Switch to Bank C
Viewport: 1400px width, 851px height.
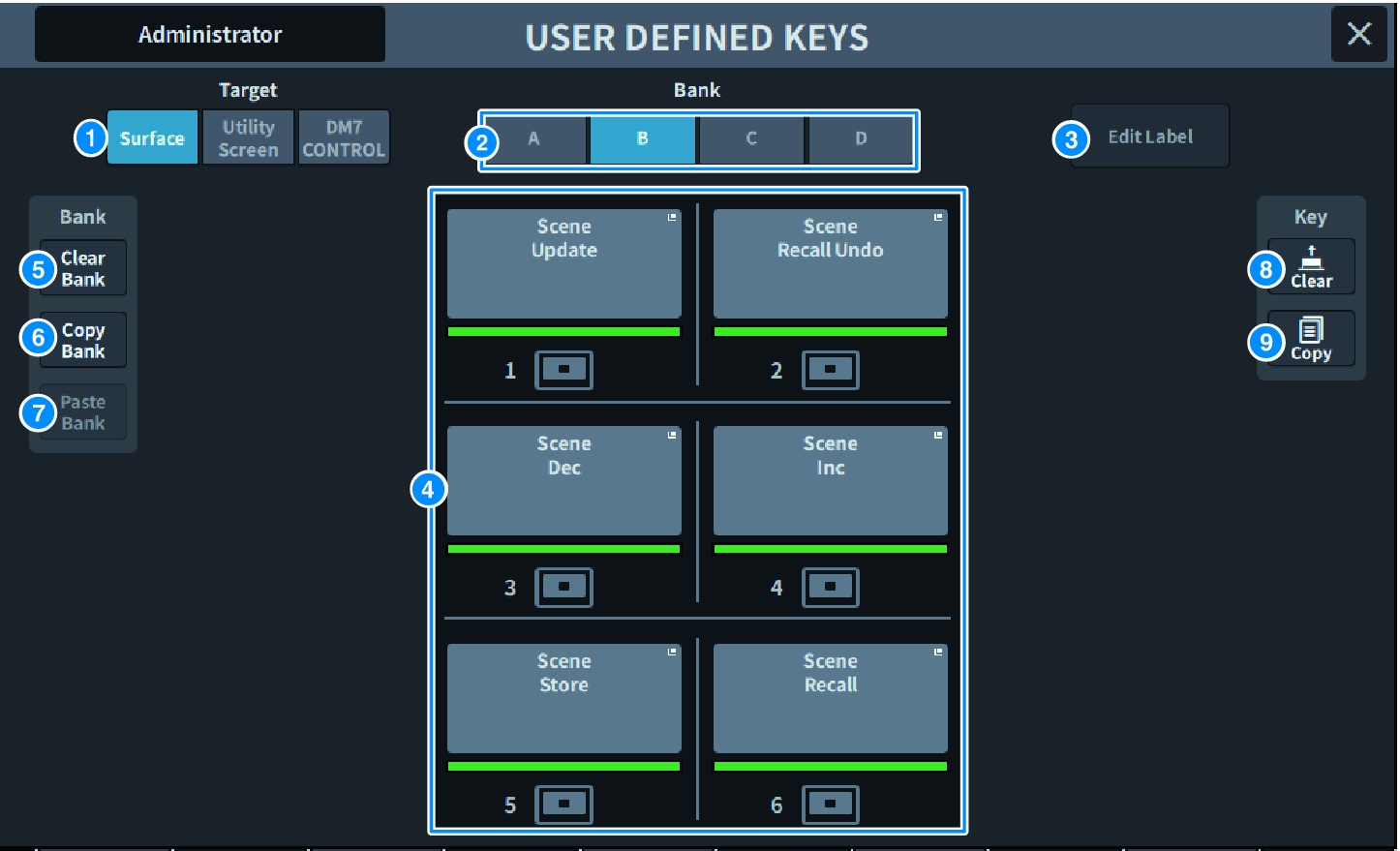750,139
